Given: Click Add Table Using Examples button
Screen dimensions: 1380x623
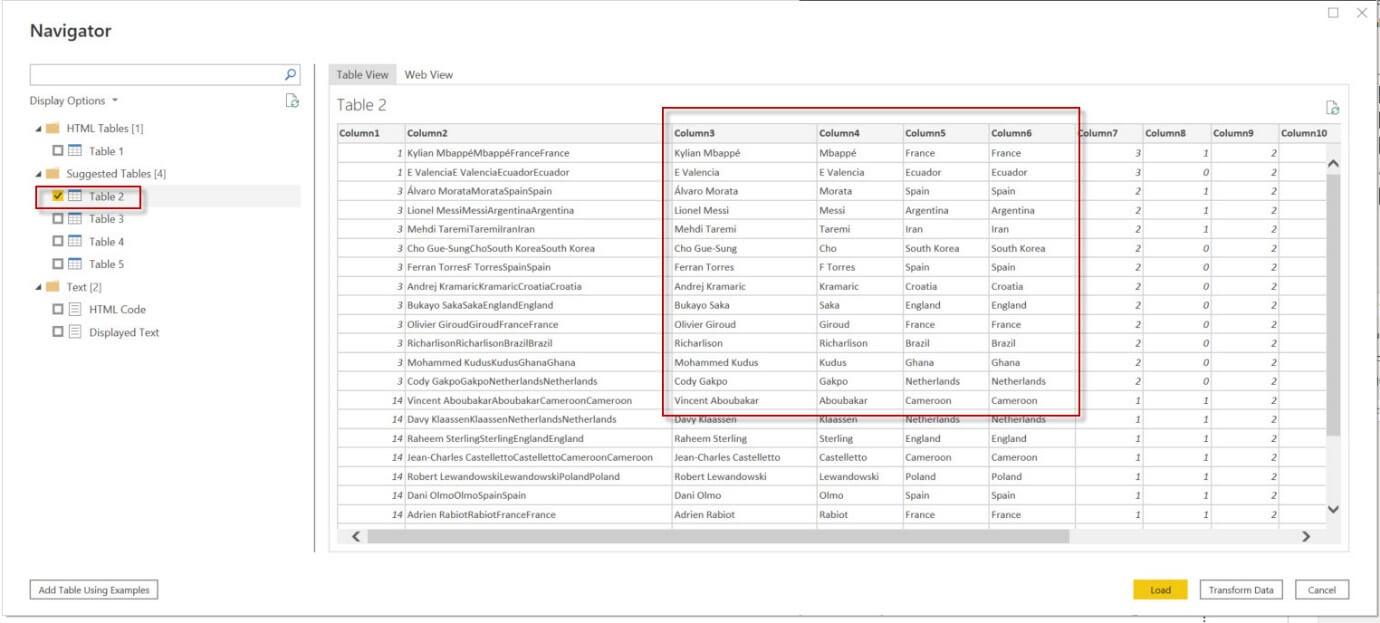Looking at the screenshot, I should (94, 590).
